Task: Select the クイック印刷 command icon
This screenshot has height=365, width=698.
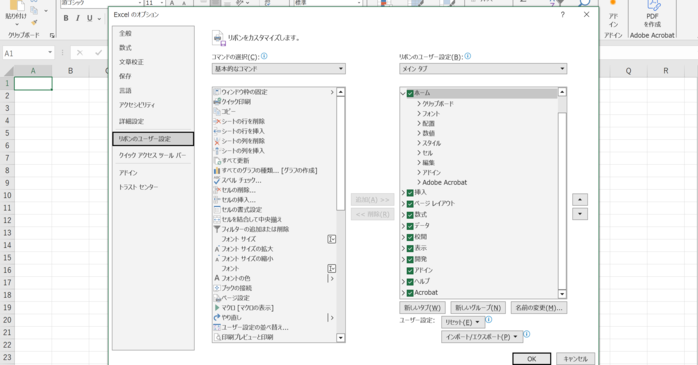Action: pos(217,102)
